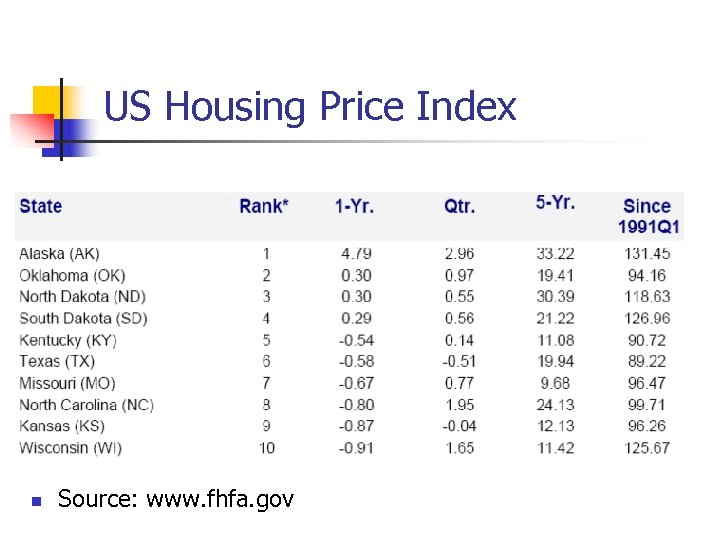Image resolution: width=720 pixels, height=540 pixels.
Task: Click the blue square bullet beside Source
Action: pos(36,500)
